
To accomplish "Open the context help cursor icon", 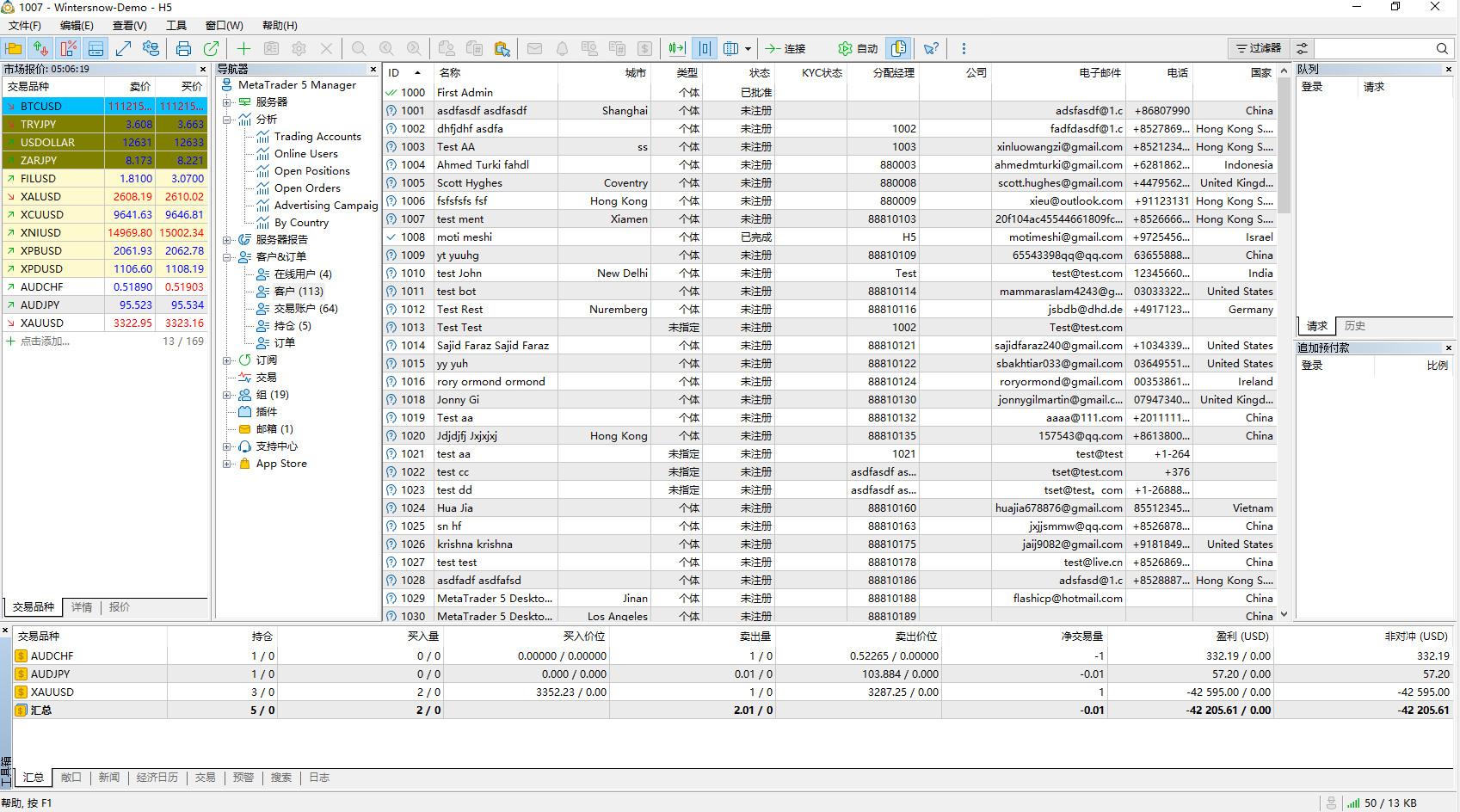I will click(x=931, y=48).
